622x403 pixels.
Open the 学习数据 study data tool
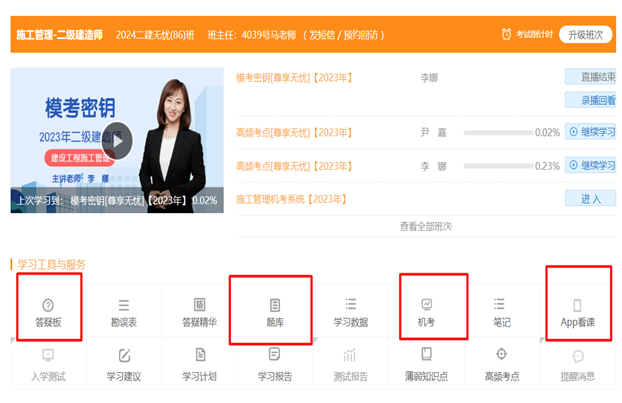(351, 313)
